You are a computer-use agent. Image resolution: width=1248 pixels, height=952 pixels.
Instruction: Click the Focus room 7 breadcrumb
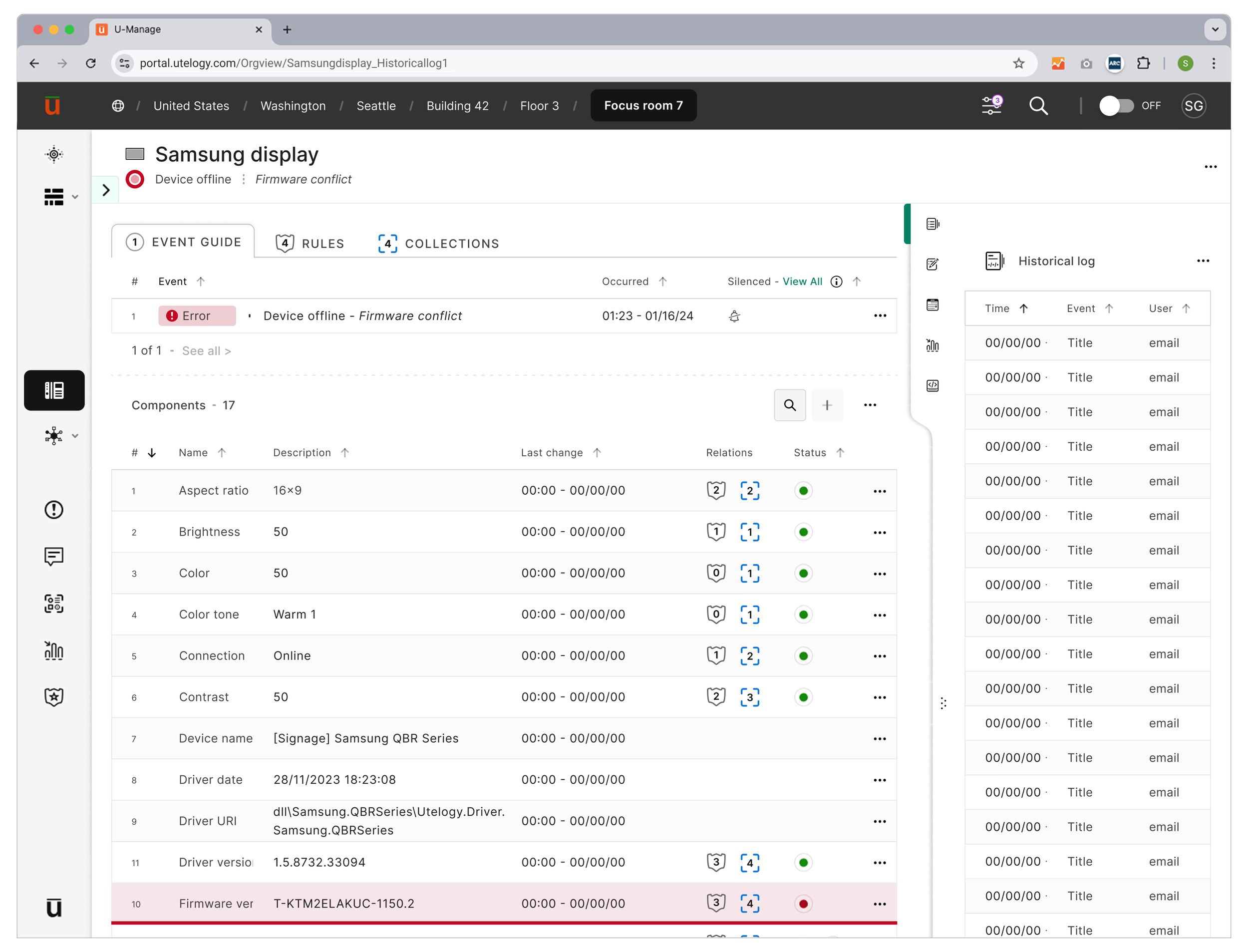(643, 105)
